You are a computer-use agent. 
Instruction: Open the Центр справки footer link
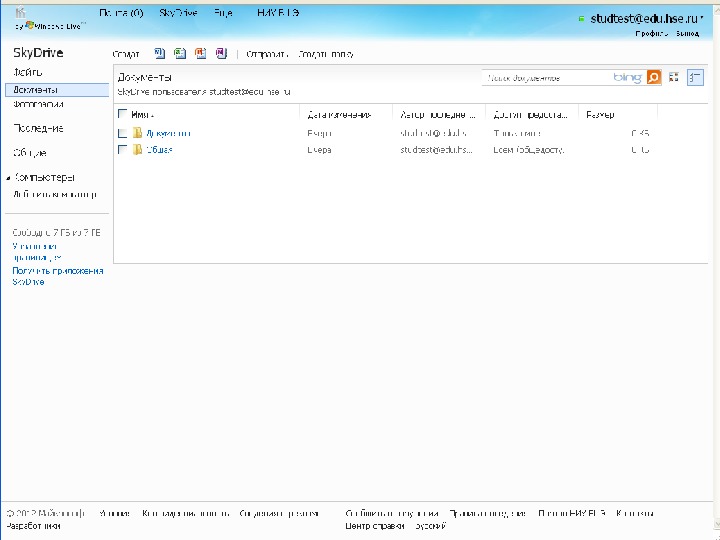(x=375, y=526)
